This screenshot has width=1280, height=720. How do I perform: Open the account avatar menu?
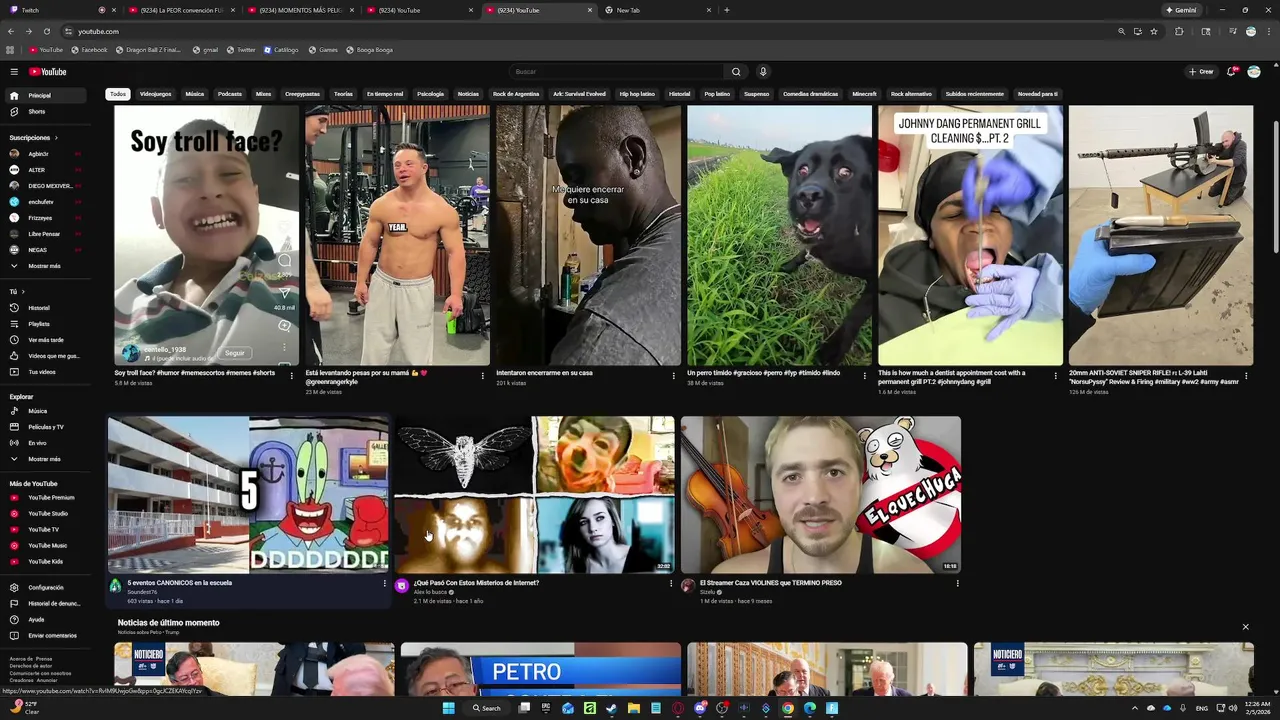pyautogui.click(x=1254, y=72)
